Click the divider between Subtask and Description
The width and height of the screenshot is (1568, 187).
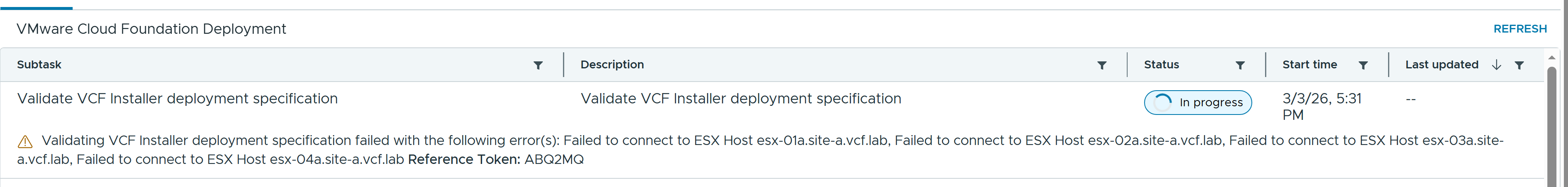coord(564,65)
